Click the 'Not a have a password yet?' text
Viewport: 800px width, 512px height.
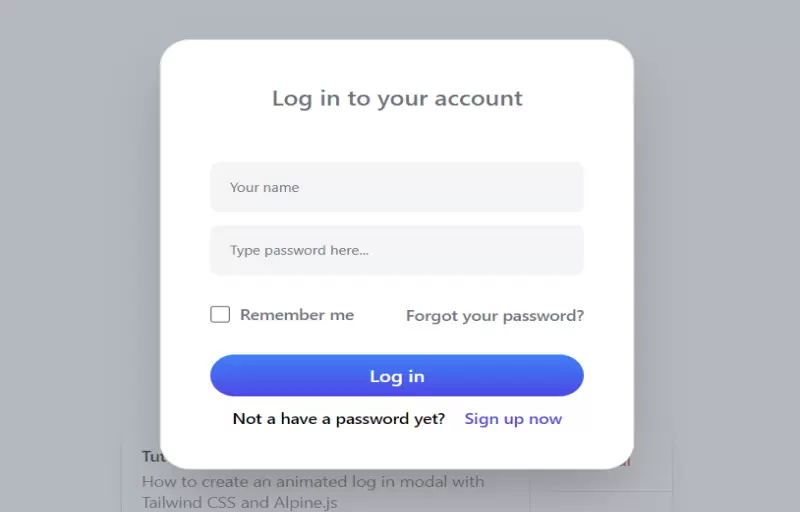(x=339, y=419)
